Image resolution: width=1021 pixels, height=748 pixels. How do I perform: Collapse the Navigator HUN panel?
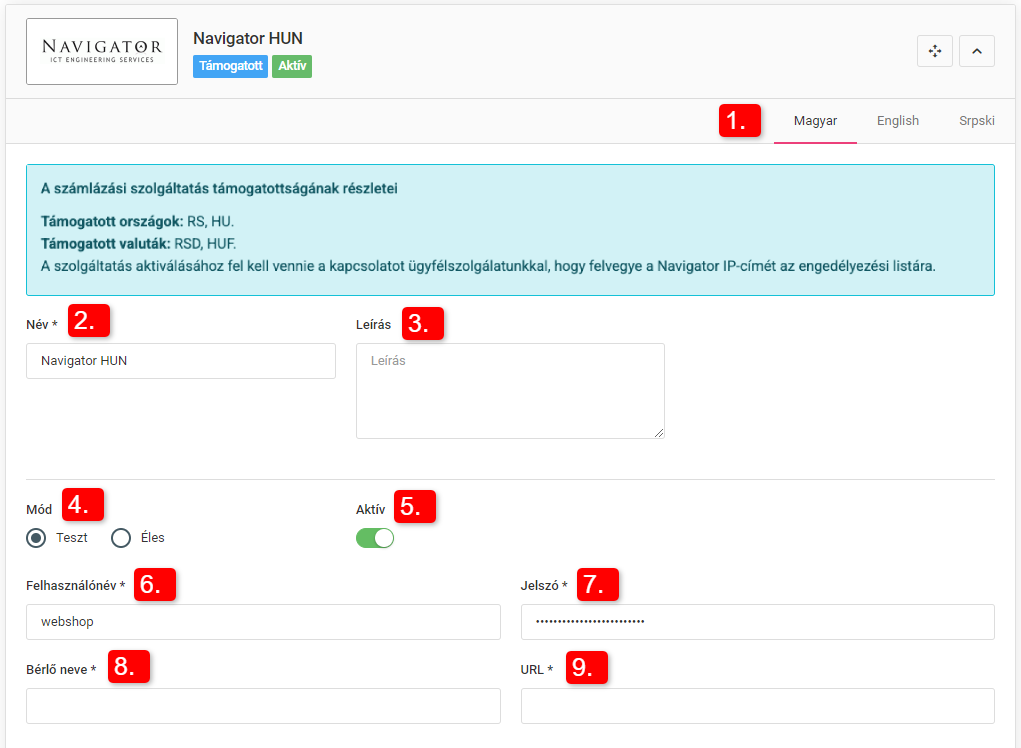click(x=976, y=51)
